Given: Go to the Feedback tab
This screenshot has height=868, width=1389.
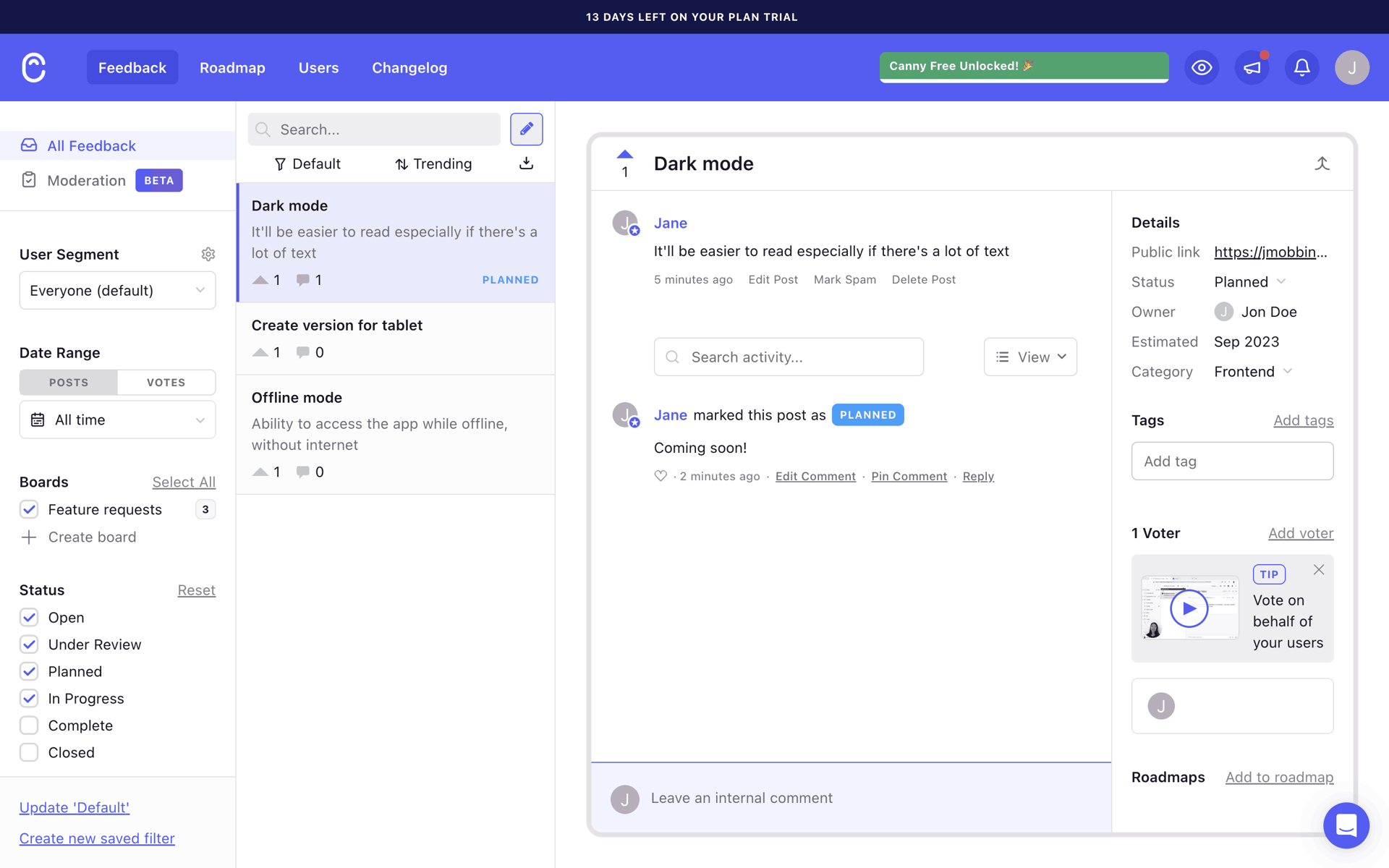Looking at the screenshot, I should coord(132,67).
